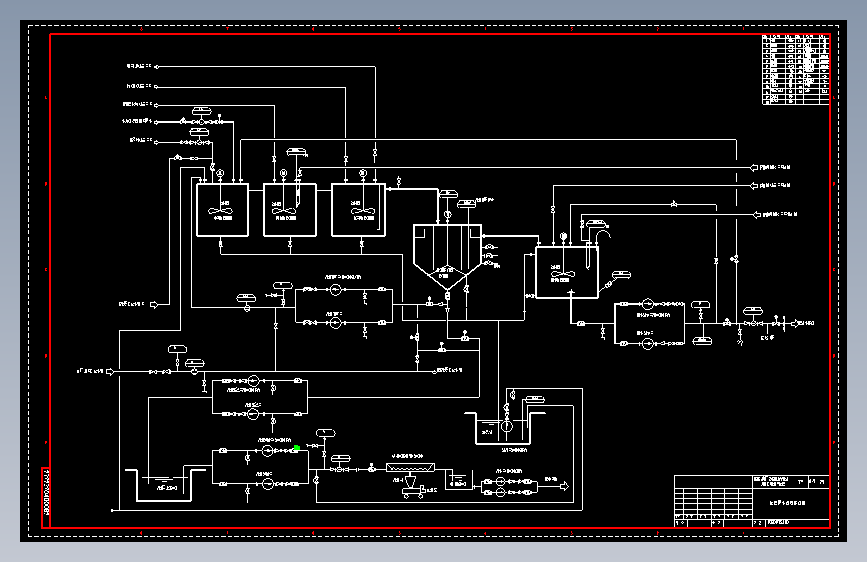This screenshot has height=562, width=867.
Task: Click the agitated tank right of the clarifier
Action: pos(567,273)
